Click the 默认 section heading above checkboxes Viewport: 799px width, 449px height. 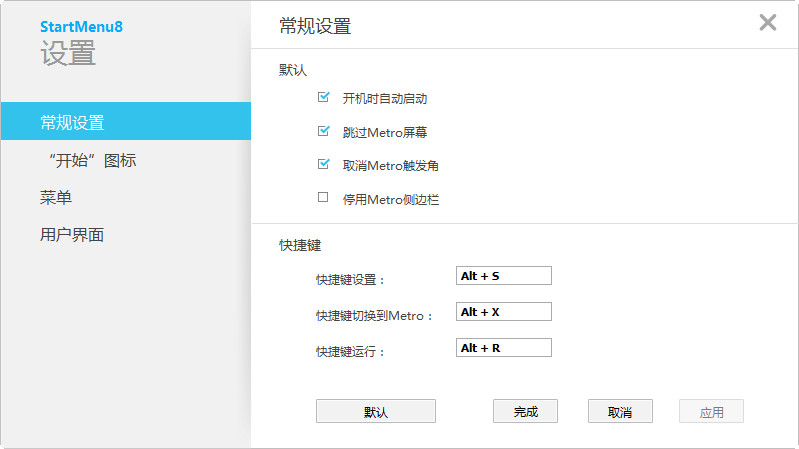click(x=293, y=71)
